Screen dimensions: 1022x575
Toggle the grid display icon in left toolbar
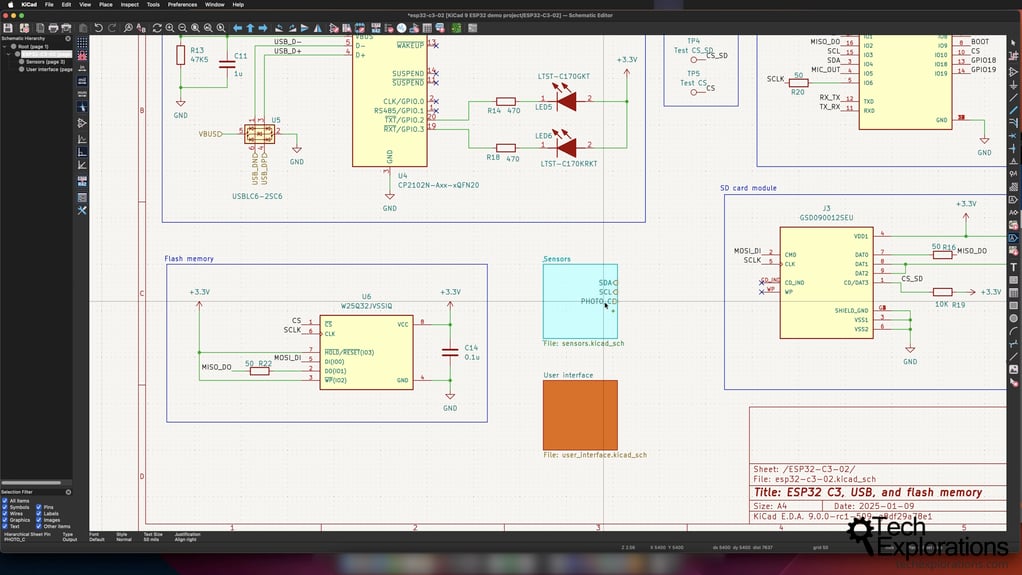(82, 45)
